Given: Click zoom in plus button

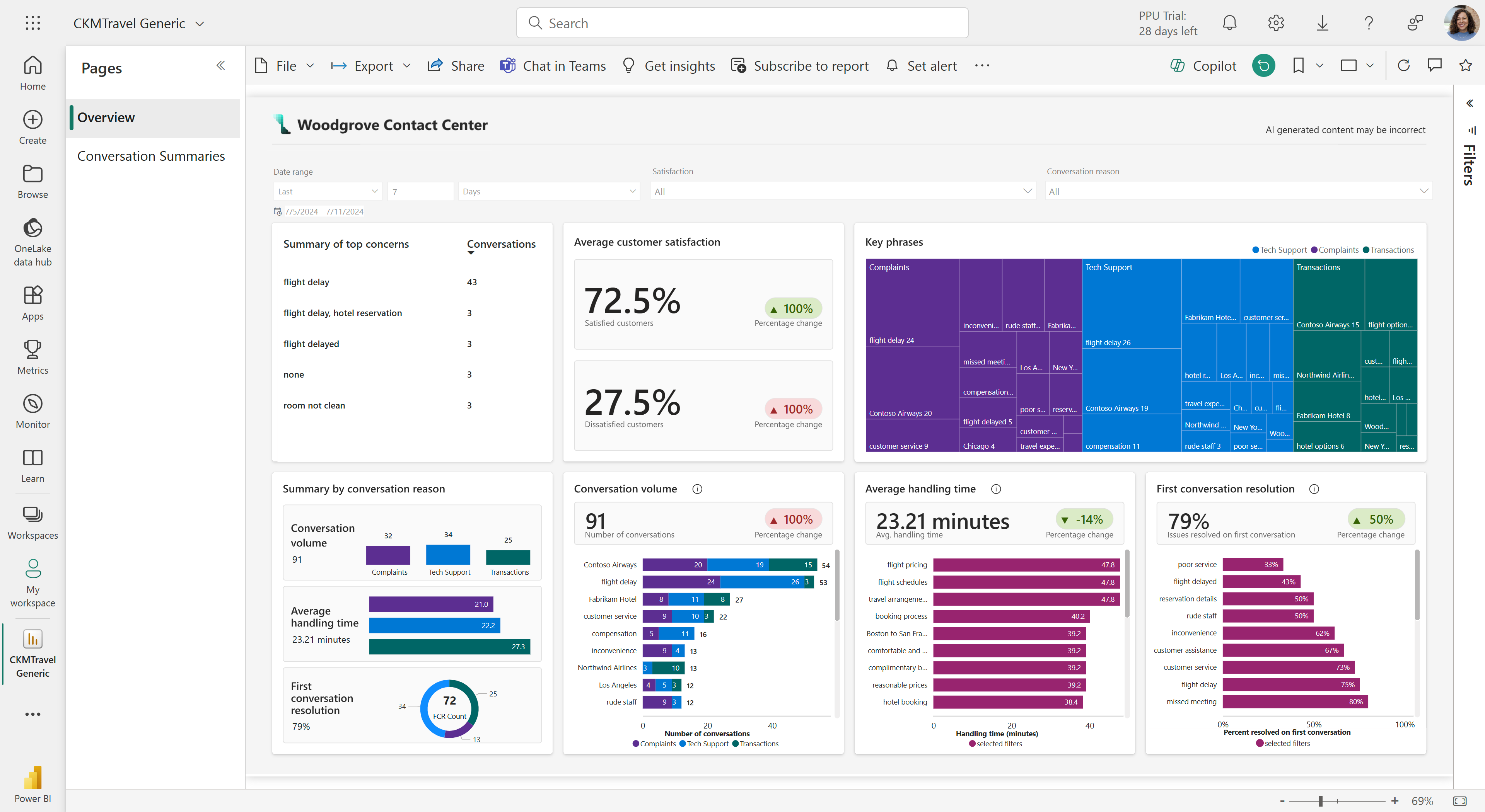Looking at the screenshot, I should click(x=1395, y=800).
